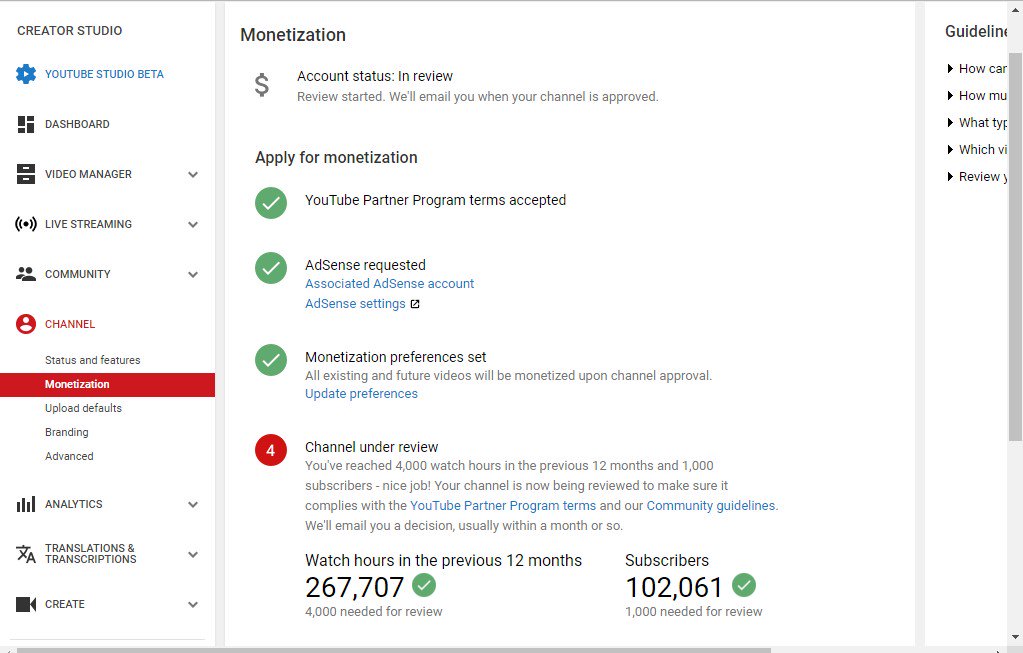Click 'Account status: In review' text

coord(375,76)
